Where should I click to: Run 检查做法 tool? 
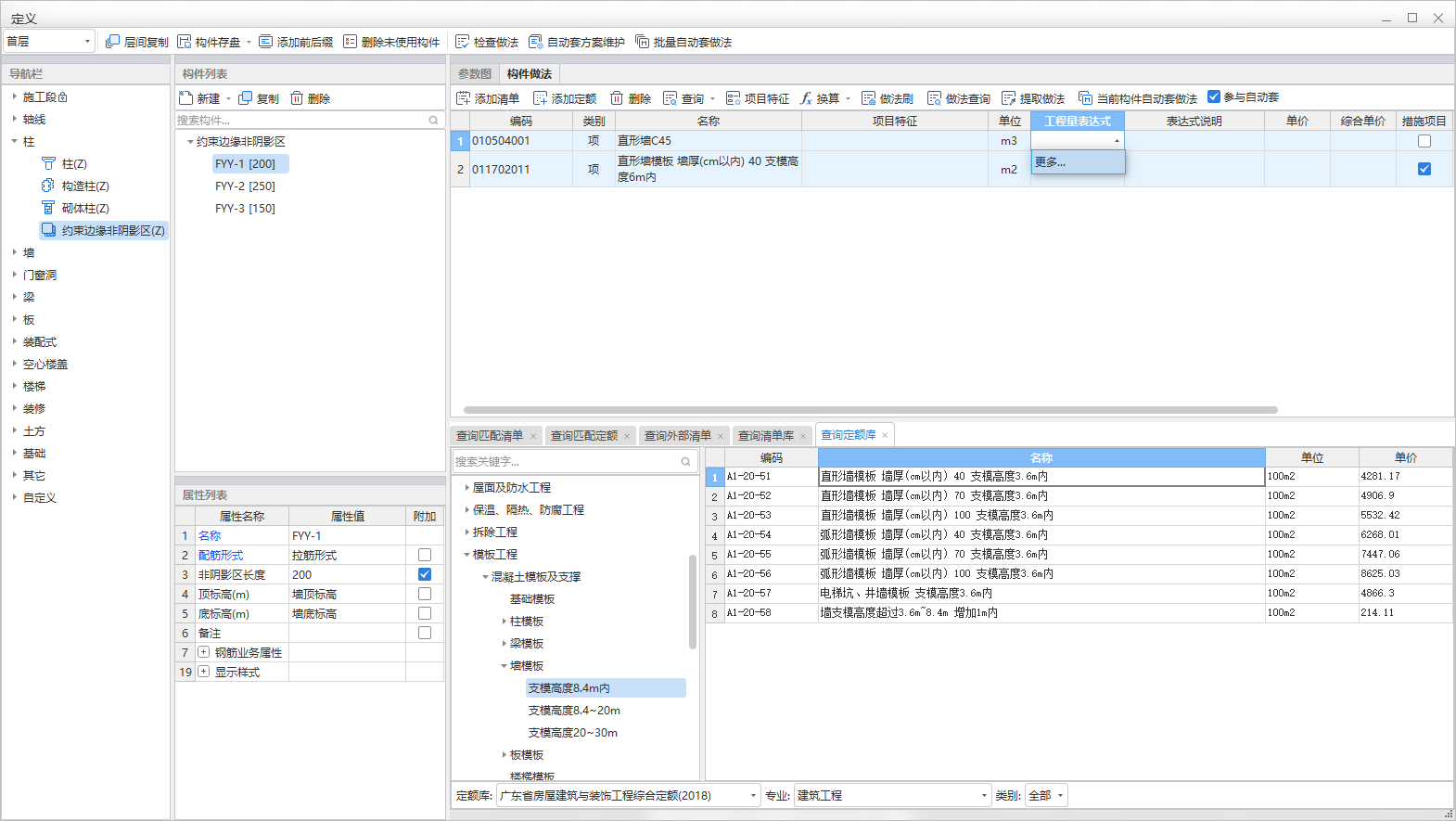[487, 42]
